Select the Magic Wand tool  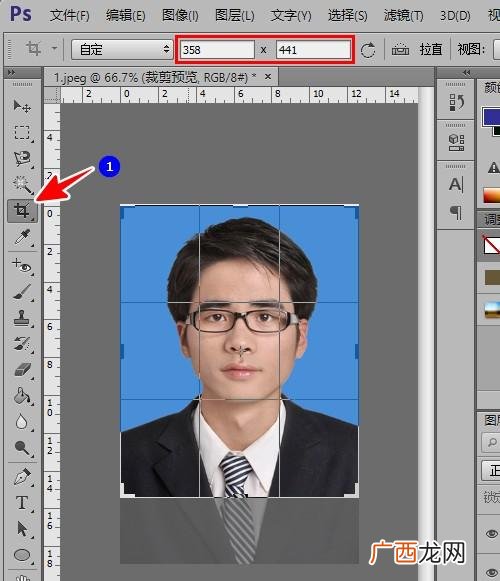click(x=22, y=185)
